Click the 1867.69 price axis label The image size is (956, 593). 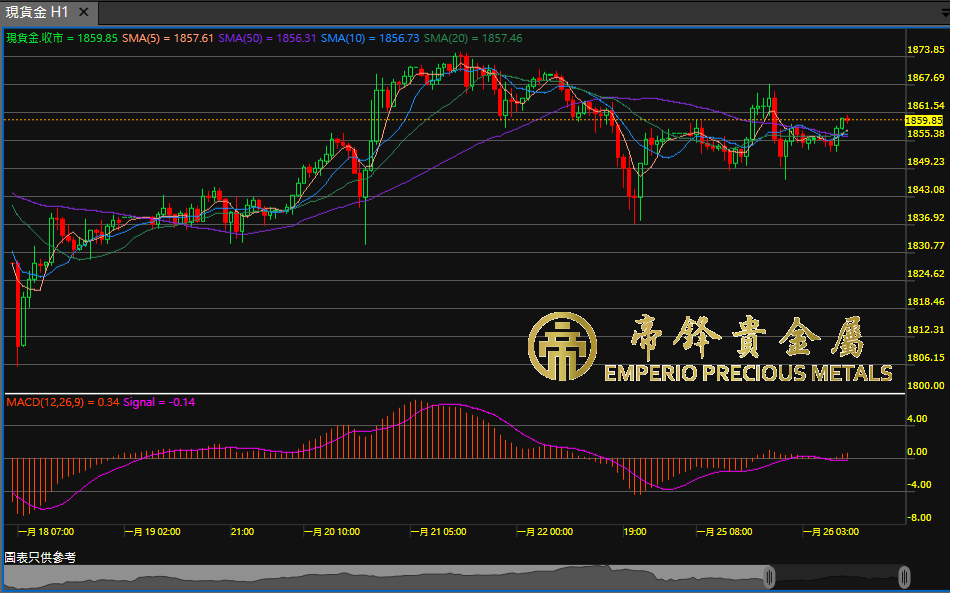(x=926, y=78)
